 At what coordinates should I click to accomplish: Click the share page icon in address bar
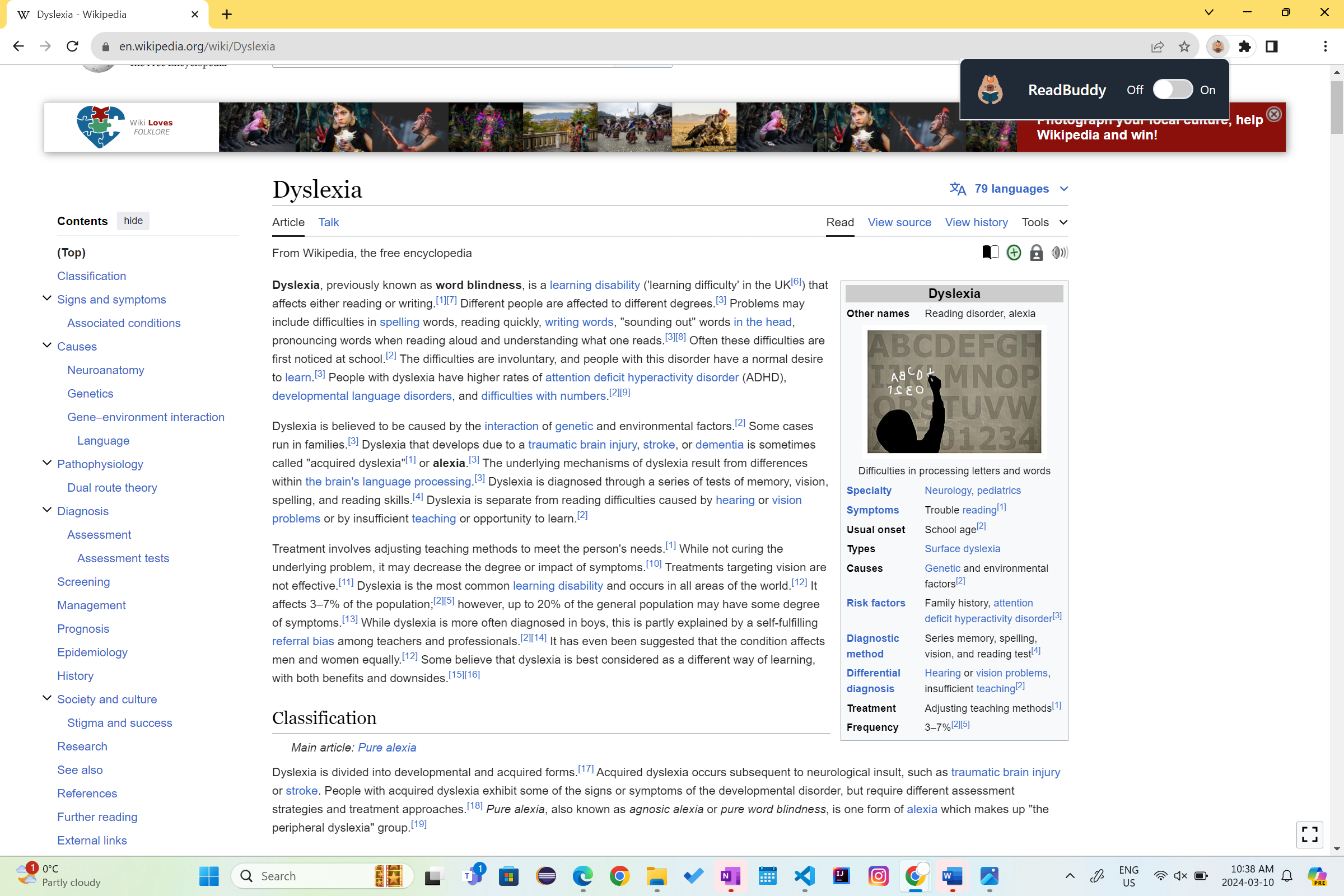point(1157,46)
